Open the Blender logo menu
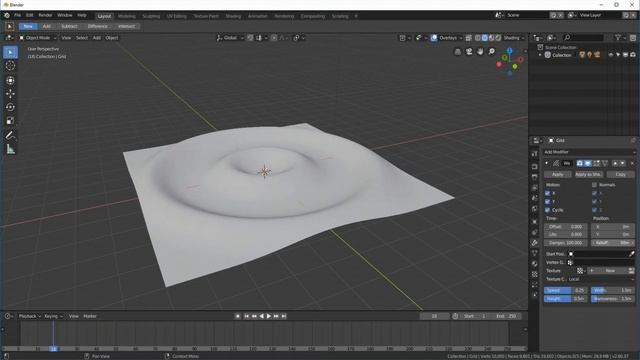Viewport: 640px width, 360px height. [7, 16]
